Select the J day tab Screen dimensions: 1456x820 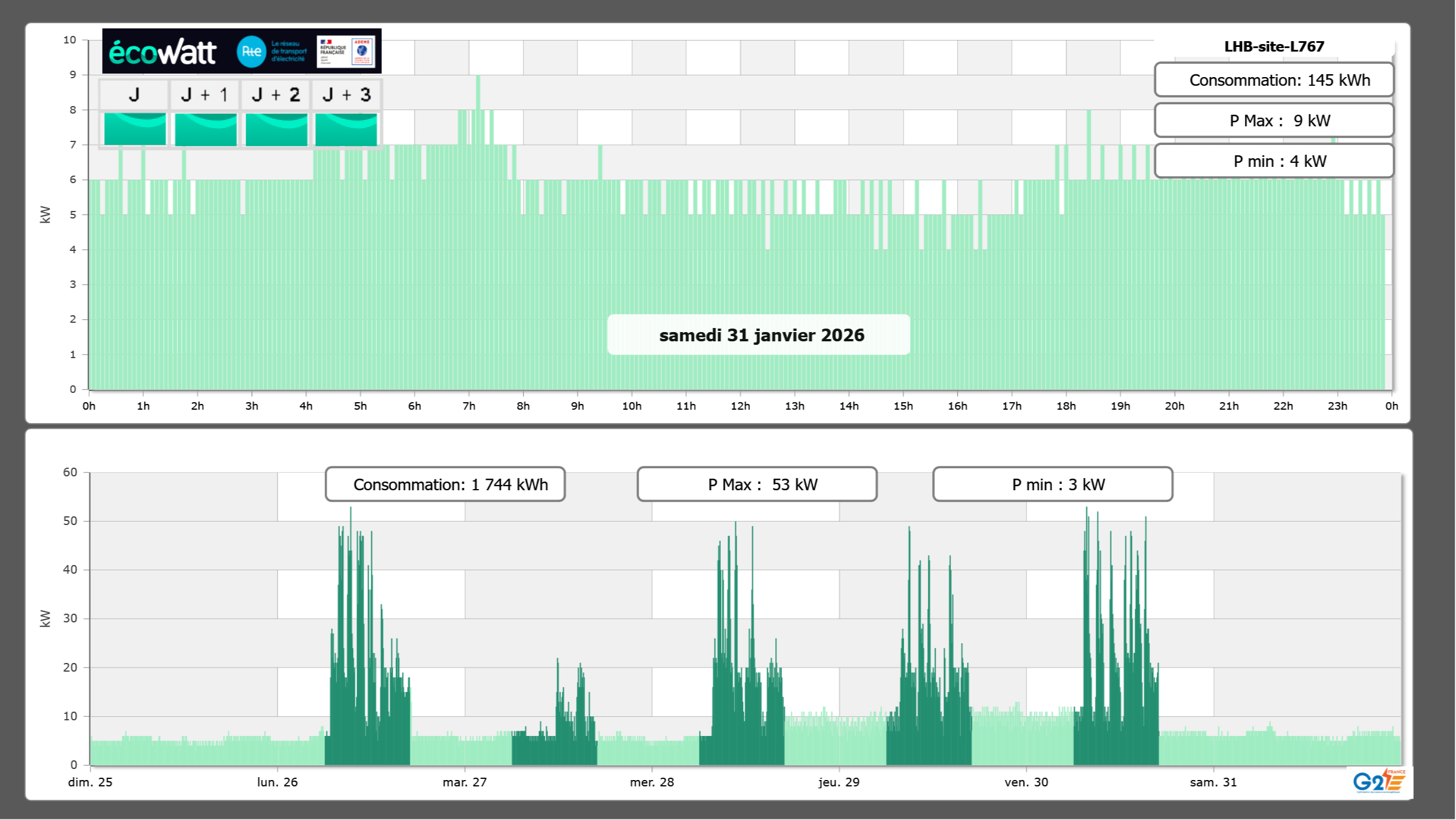[x=135, y=94]
